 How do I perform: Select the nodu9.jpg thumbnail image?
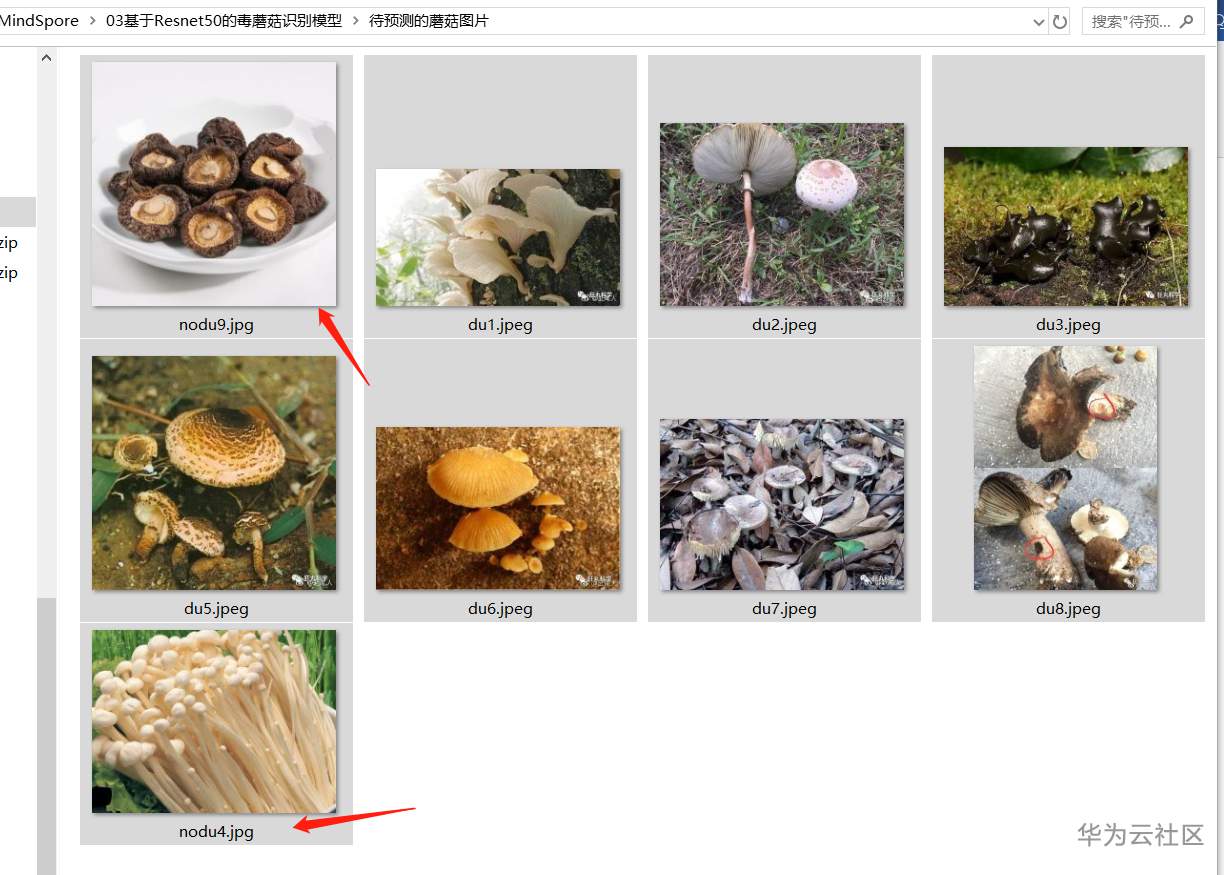[x=214, y=184]
